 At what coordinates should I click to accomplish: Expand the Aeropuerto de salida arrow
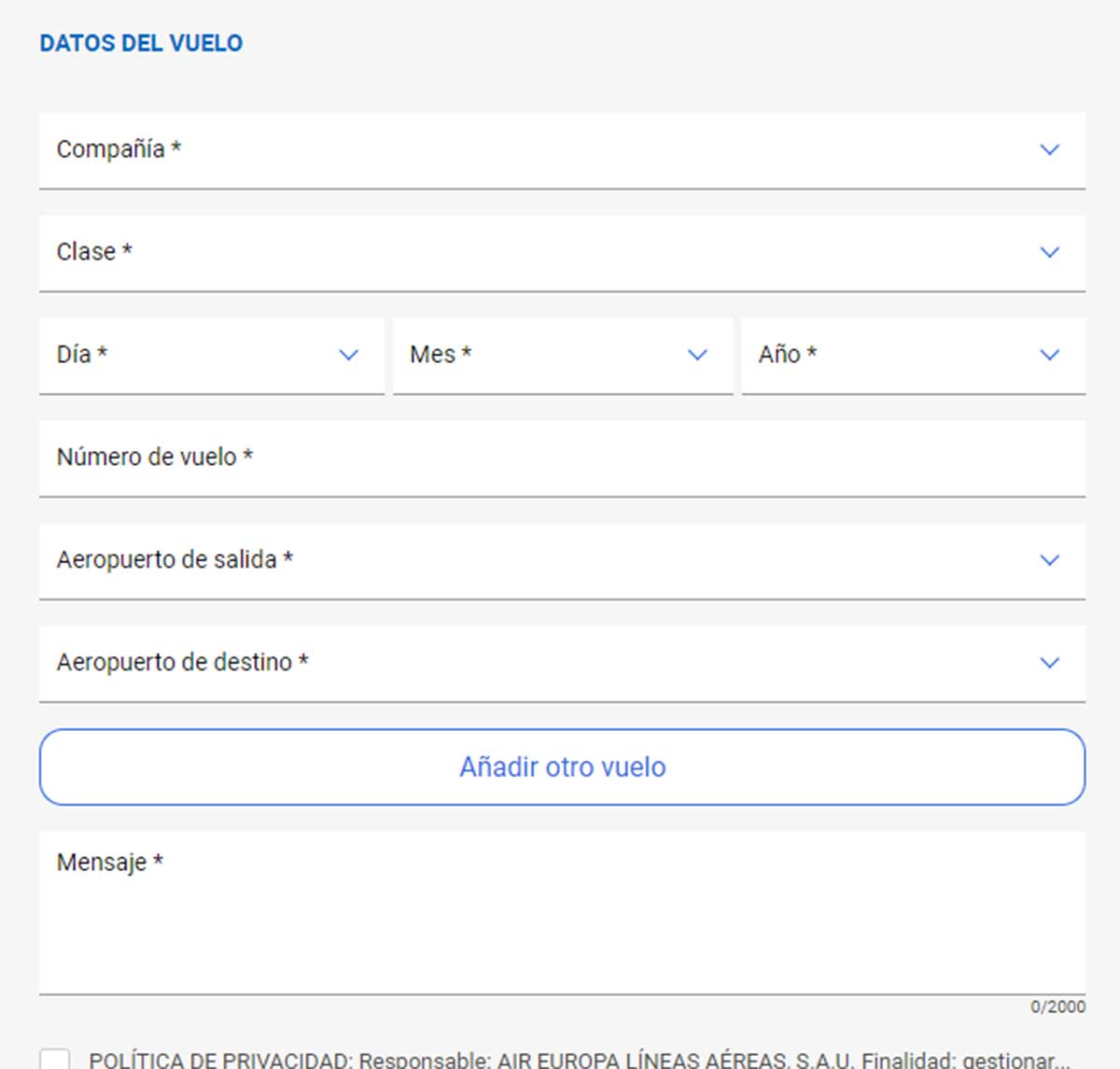(1049, 560)
